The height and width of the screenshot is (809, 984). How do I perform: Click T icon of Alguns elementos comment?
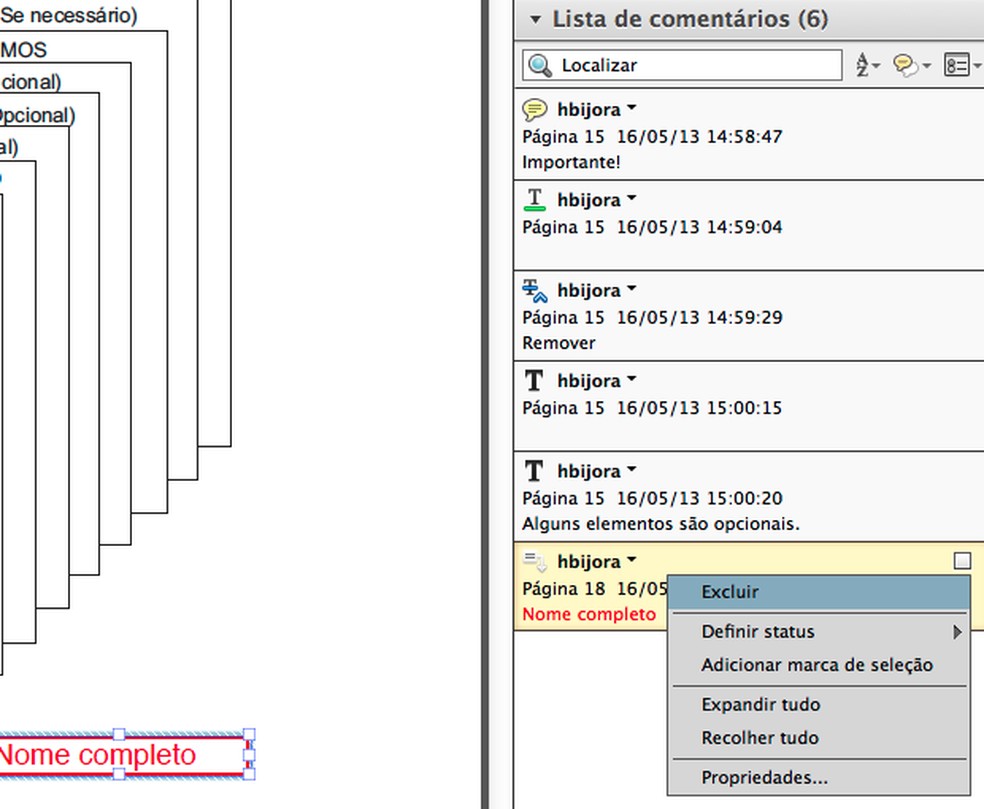click(534, 471)
